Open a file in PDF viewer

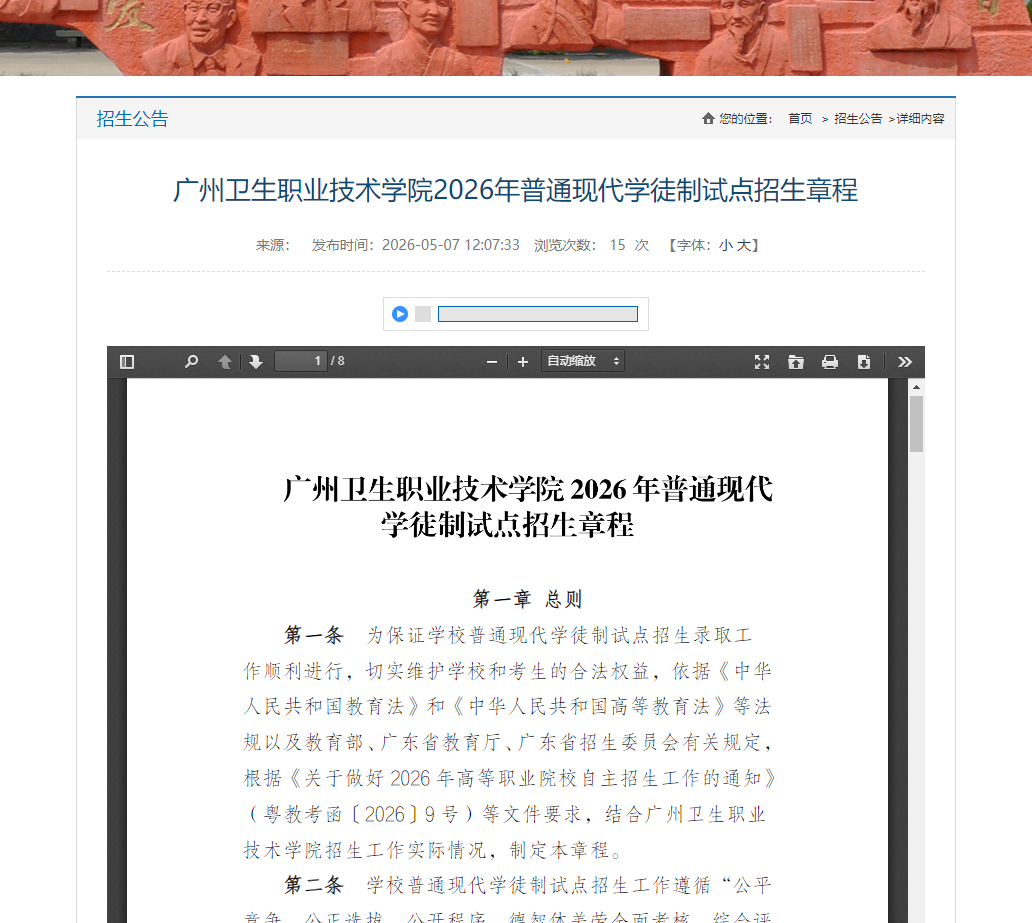pos(796,361)
